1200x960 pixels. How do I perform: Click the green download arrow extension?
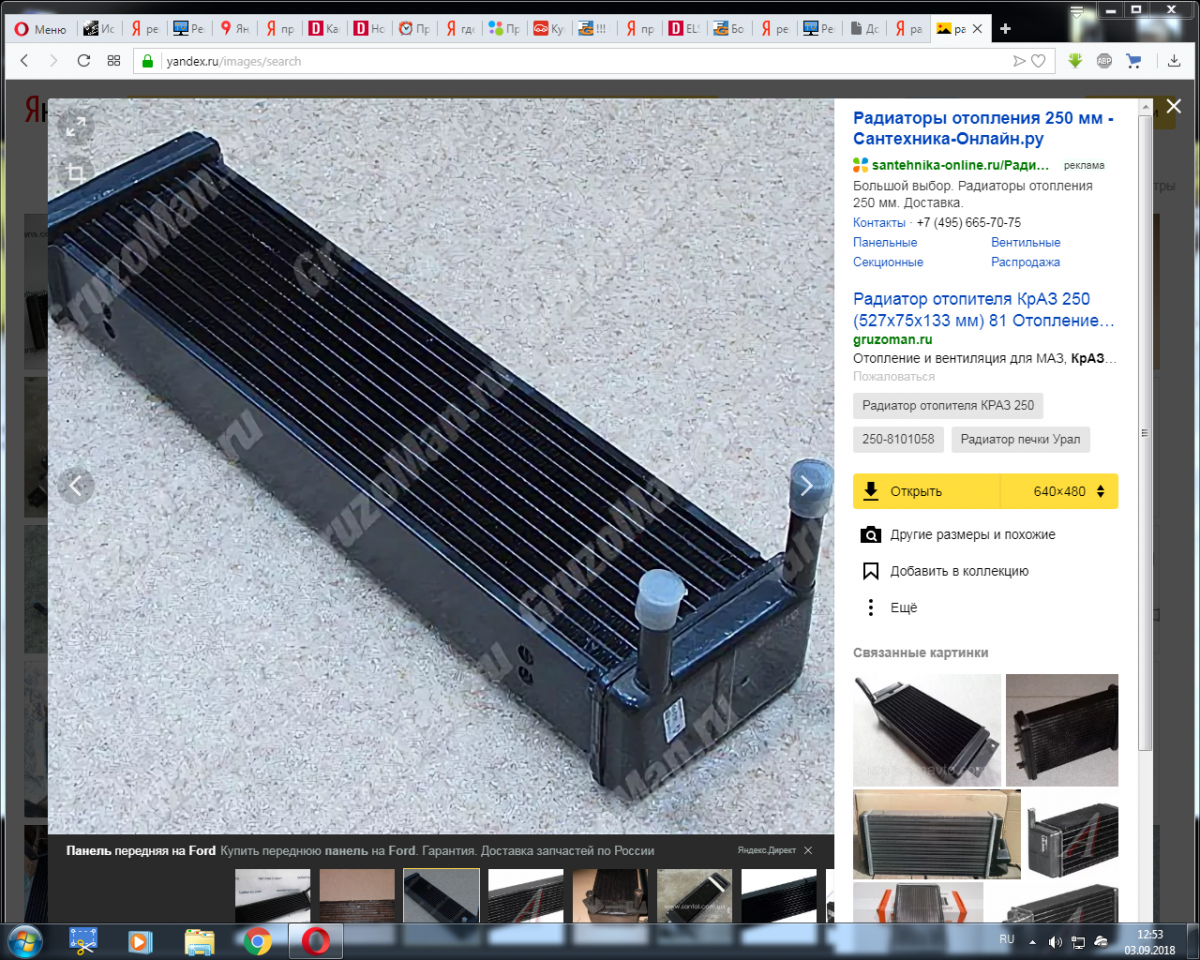(1075, 61)
